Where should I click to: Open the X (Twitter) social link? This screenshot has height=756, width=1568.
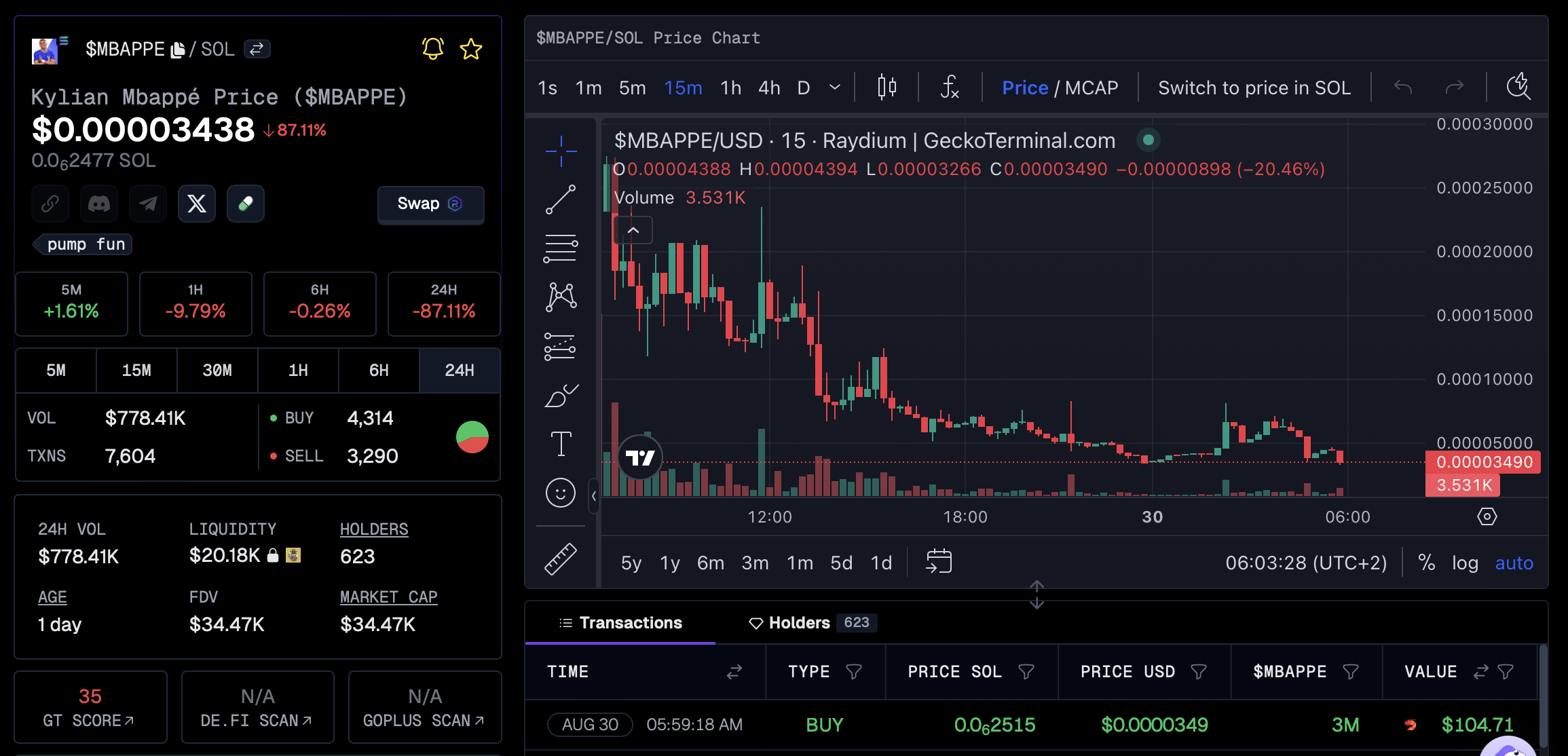coord(197,204)
